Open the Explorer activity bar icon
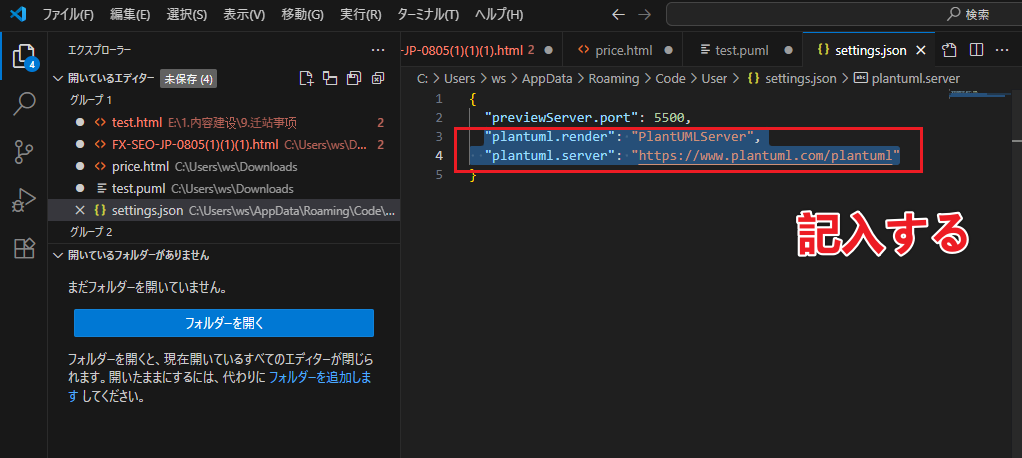The height and width of the screenshot is (458, 1022). point(23,56)
